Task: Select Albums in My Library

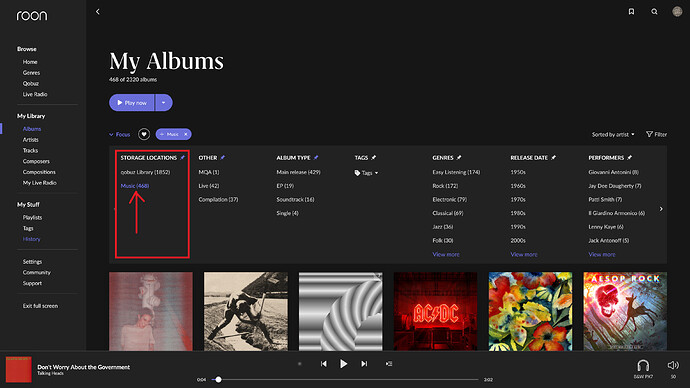Action: [x=32, y=129]
